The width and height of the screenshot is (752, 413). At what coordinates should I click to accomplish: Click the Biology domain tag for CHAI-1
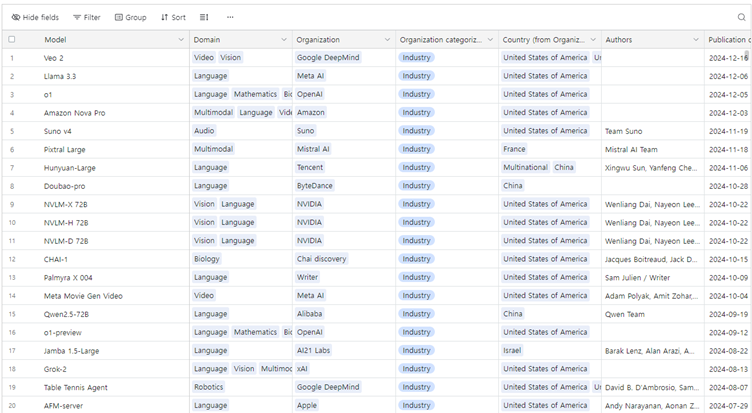coord(207,259)
